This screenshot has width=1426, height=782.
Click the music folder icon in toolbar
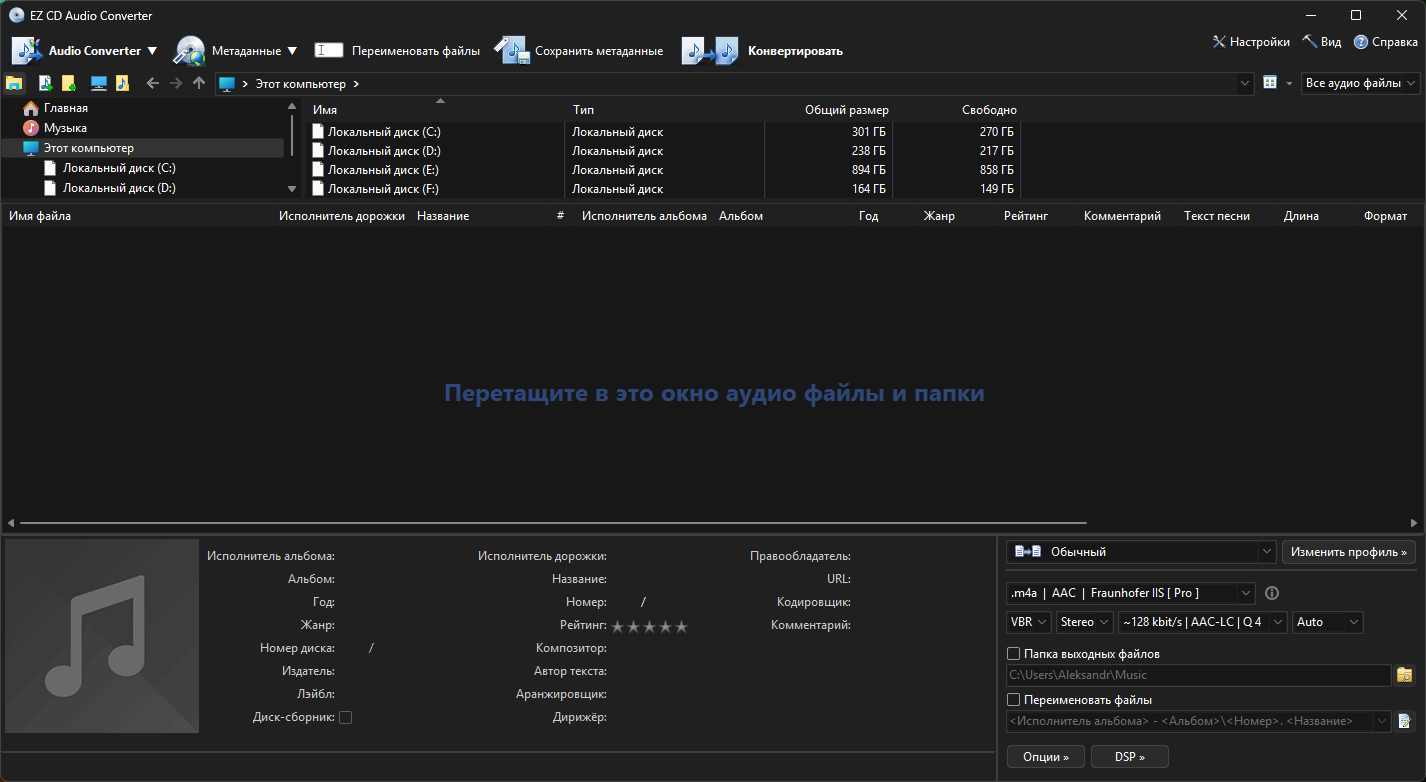pyautogui.click(x=122, y=84)
